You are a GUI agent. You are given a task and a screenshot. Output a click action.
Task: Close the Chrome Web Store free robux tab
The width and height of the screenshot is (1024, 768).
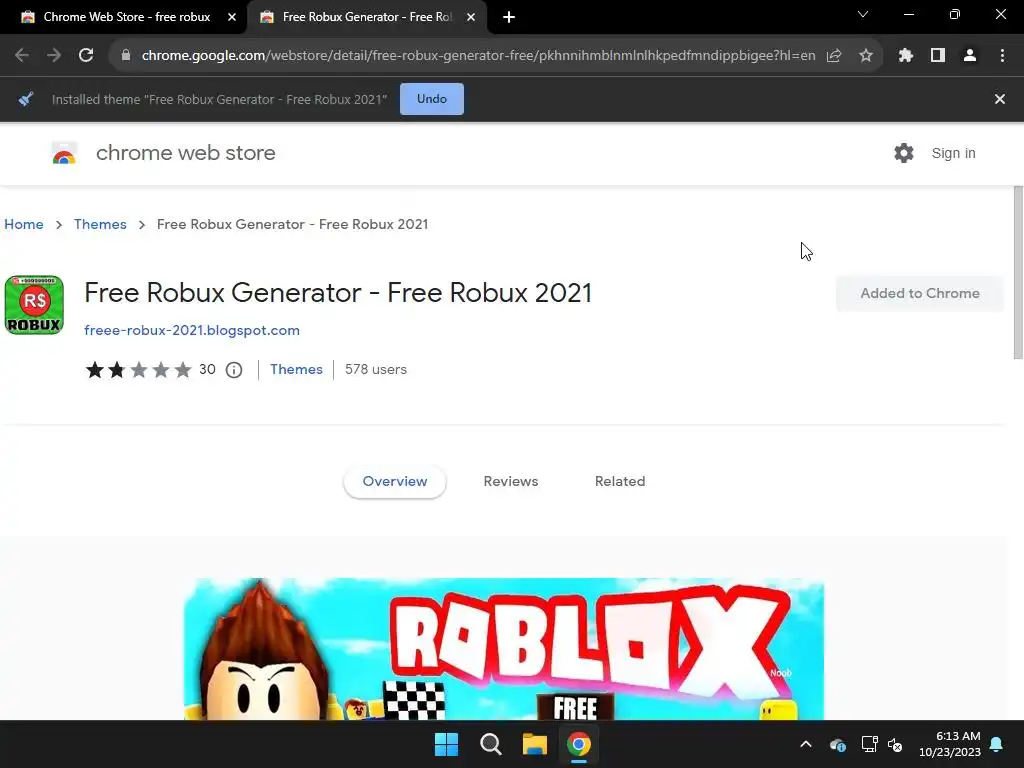[x=232, y=17]
